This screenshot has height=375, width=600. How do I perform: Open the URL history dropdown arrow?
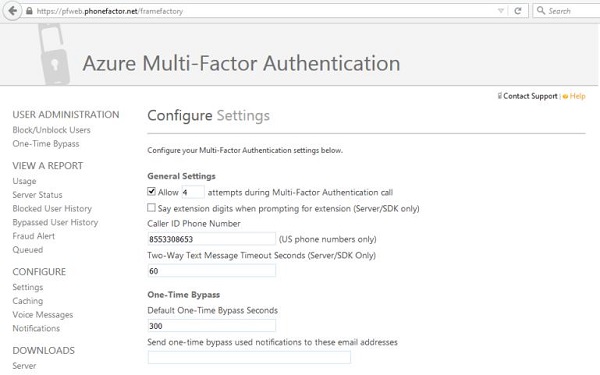point(501,11)
